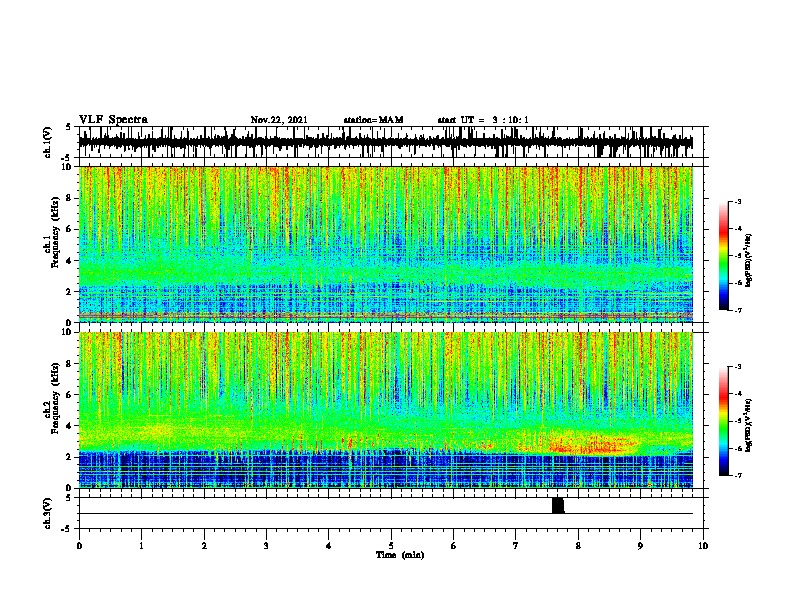Click the ch.1 voltage waveform trace
Viewport: 792px width, 612px height.
tap(385, 142)
